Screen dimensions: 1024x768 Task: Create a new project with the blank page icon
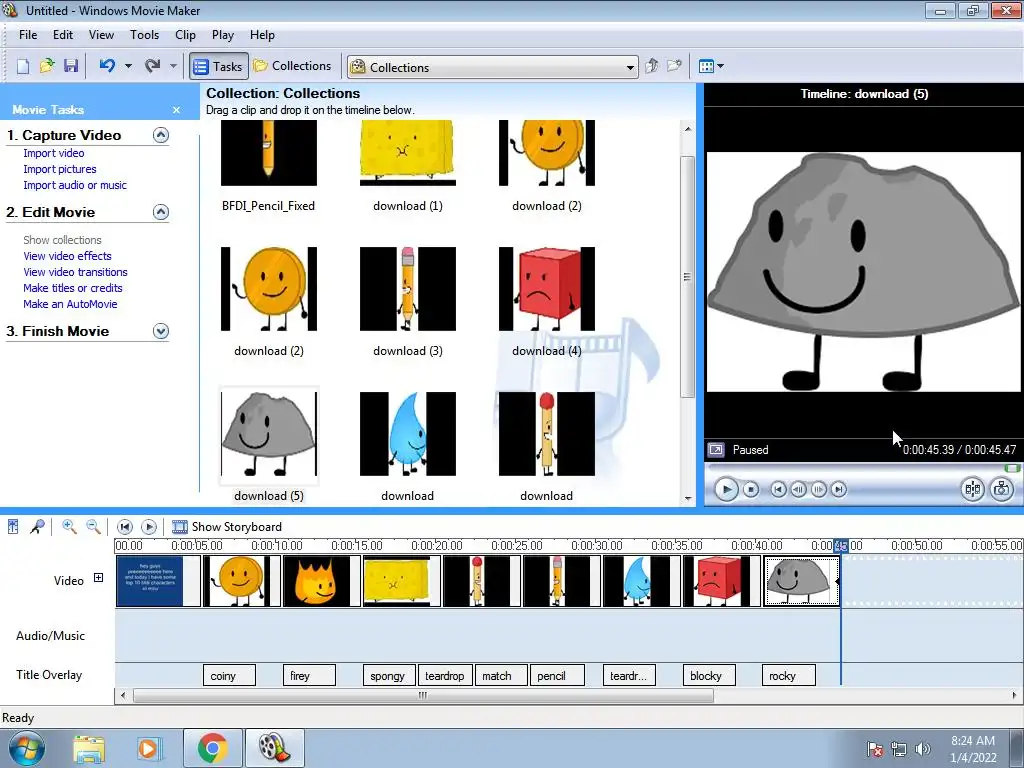coord(23,66)
